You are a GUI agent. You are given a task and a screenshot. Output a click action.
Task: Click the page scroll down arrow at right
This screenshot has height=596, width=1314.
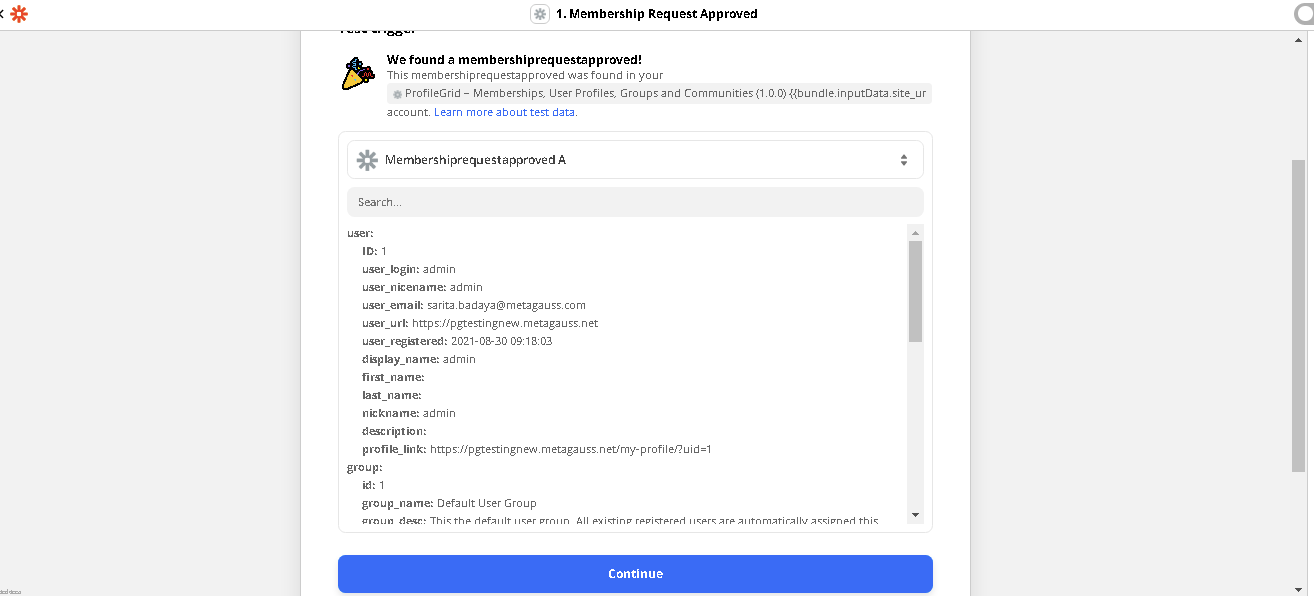click(x=1298, y=588)
